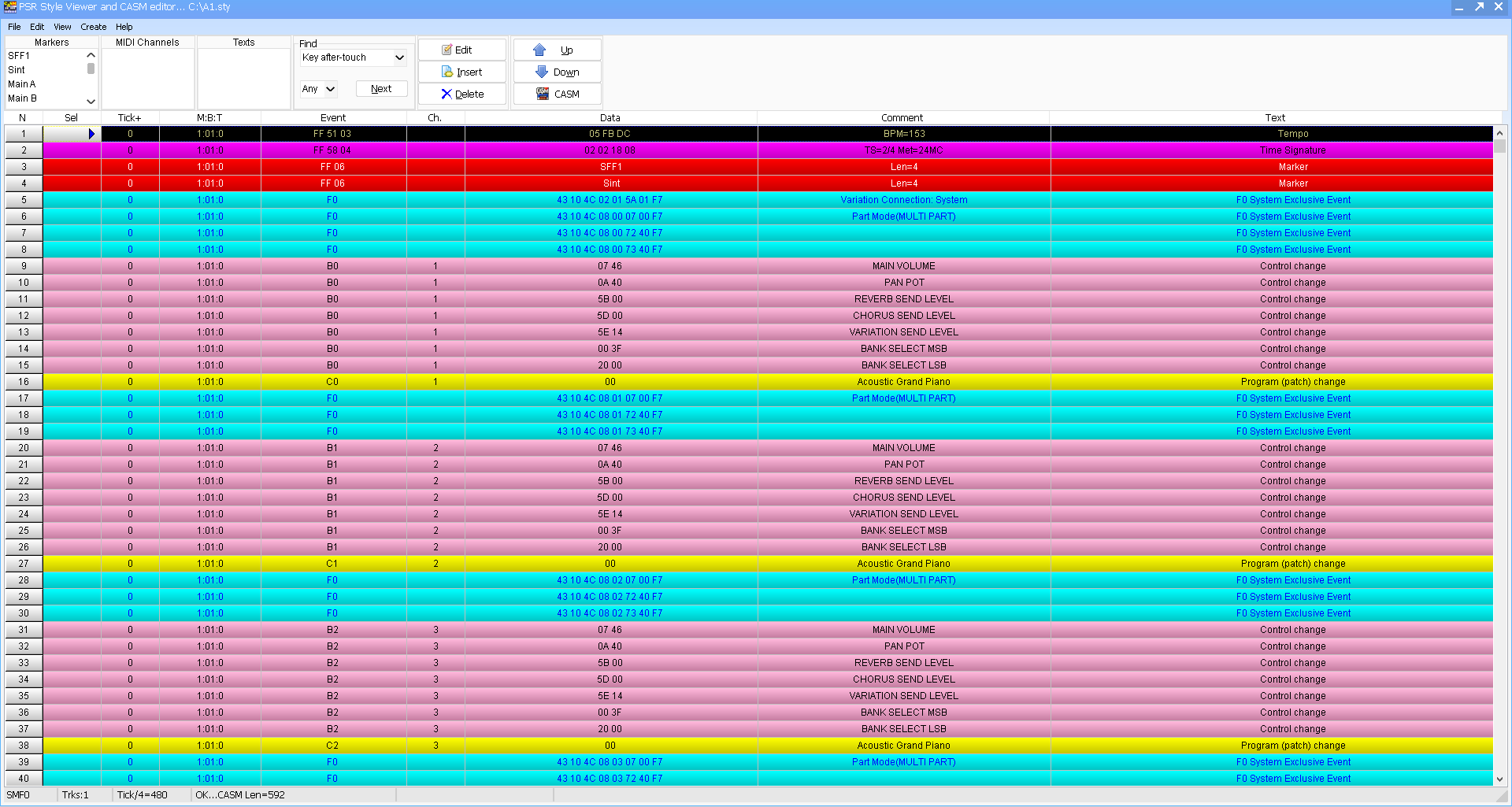Viewport: 1512px width, 807px height.
Task: Click the blue up arrow icon
Action: [x=539, y=50]
